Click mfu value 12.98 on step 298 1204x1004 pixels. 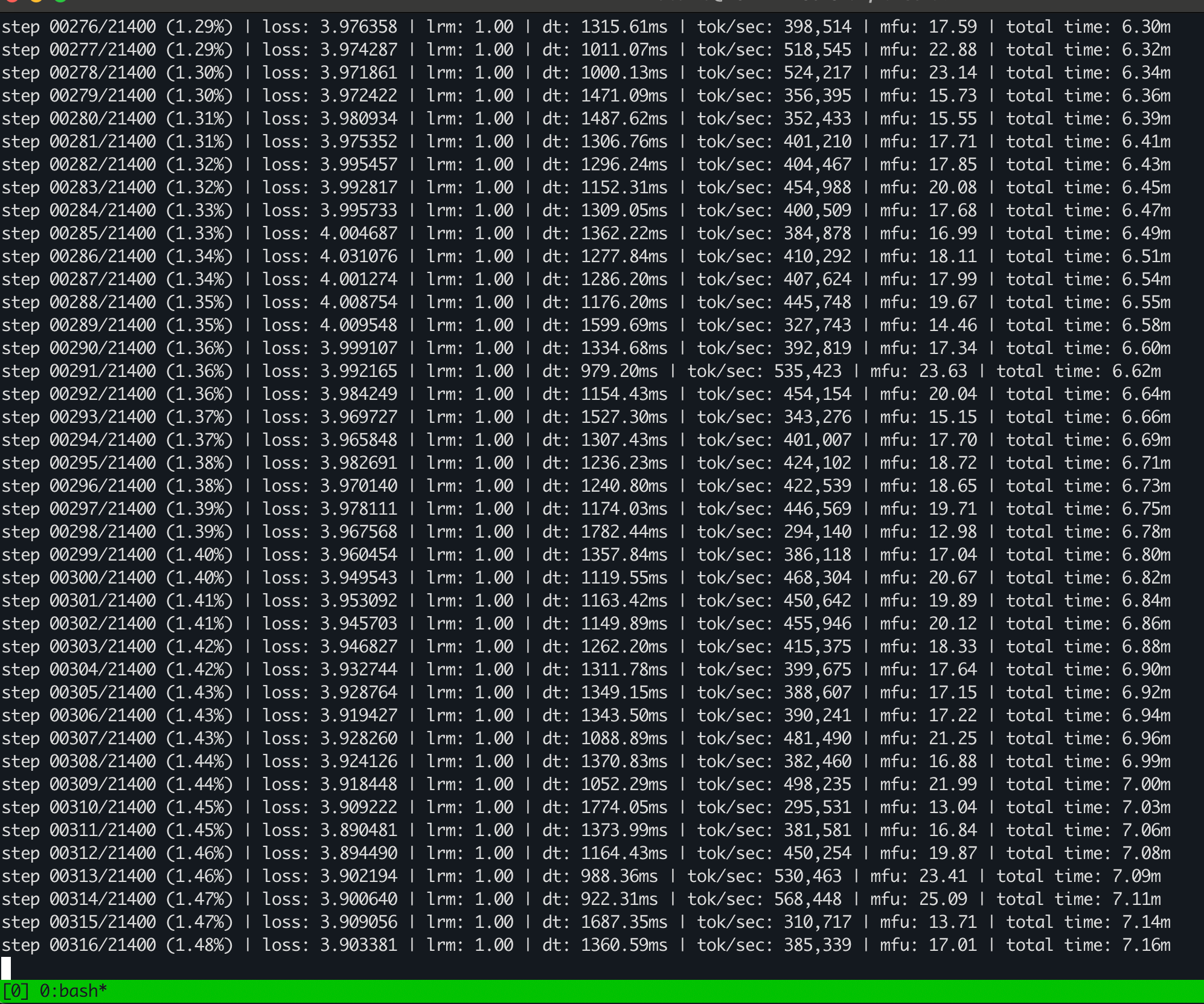tap(953, 532)
